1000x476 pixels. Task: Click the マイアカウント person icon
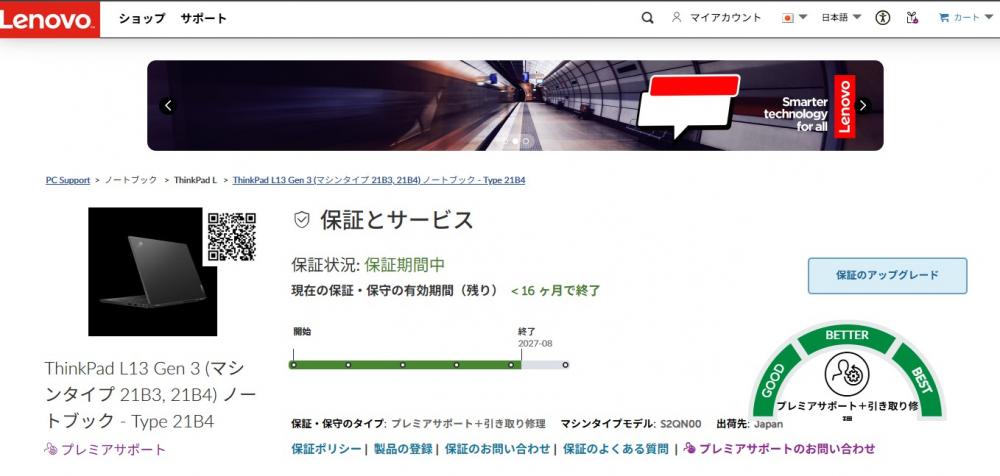click(x=677, y=18)
